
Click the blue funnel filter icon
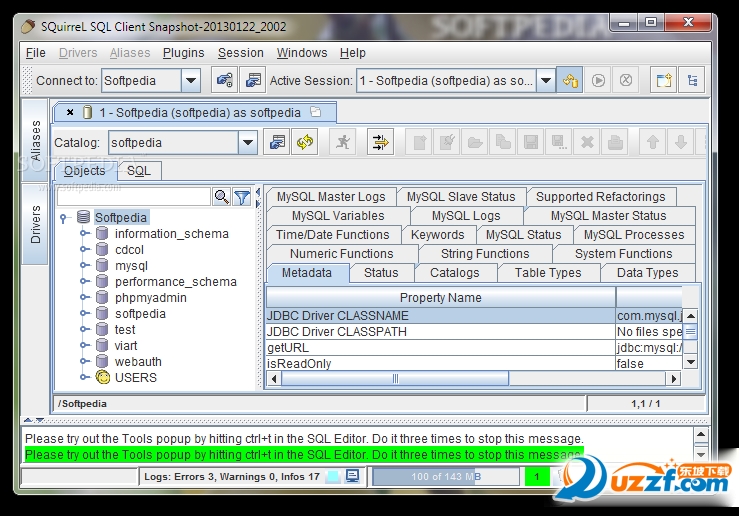(242, 197)
